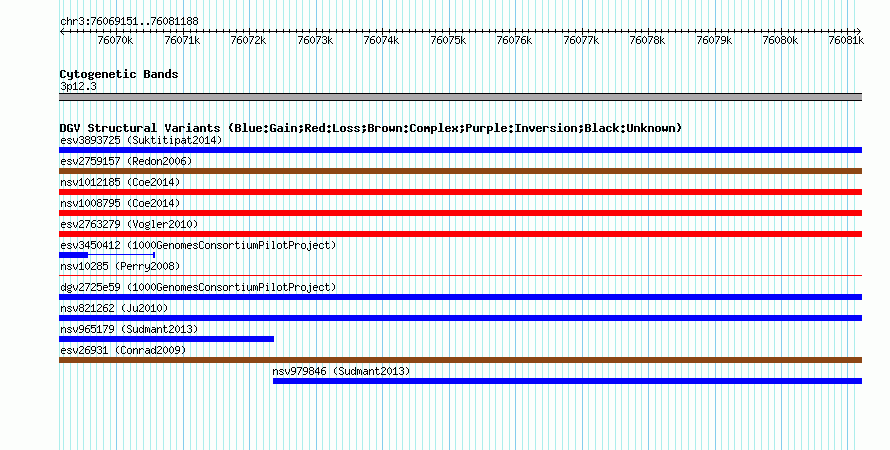
Task: Select the brown esv26931 complex bar
Action: [x=460, y=360]
